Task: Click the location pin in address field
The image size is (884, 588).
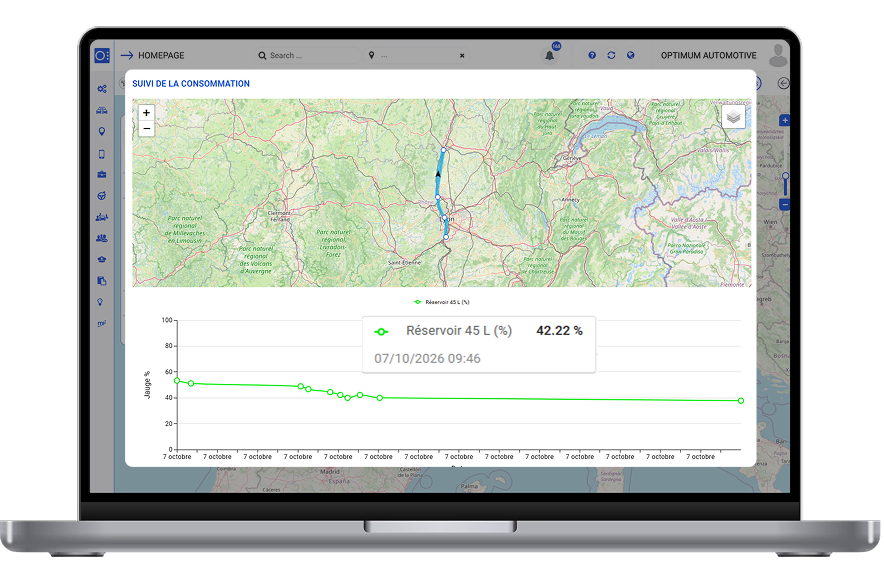Action: coord(372,55)
